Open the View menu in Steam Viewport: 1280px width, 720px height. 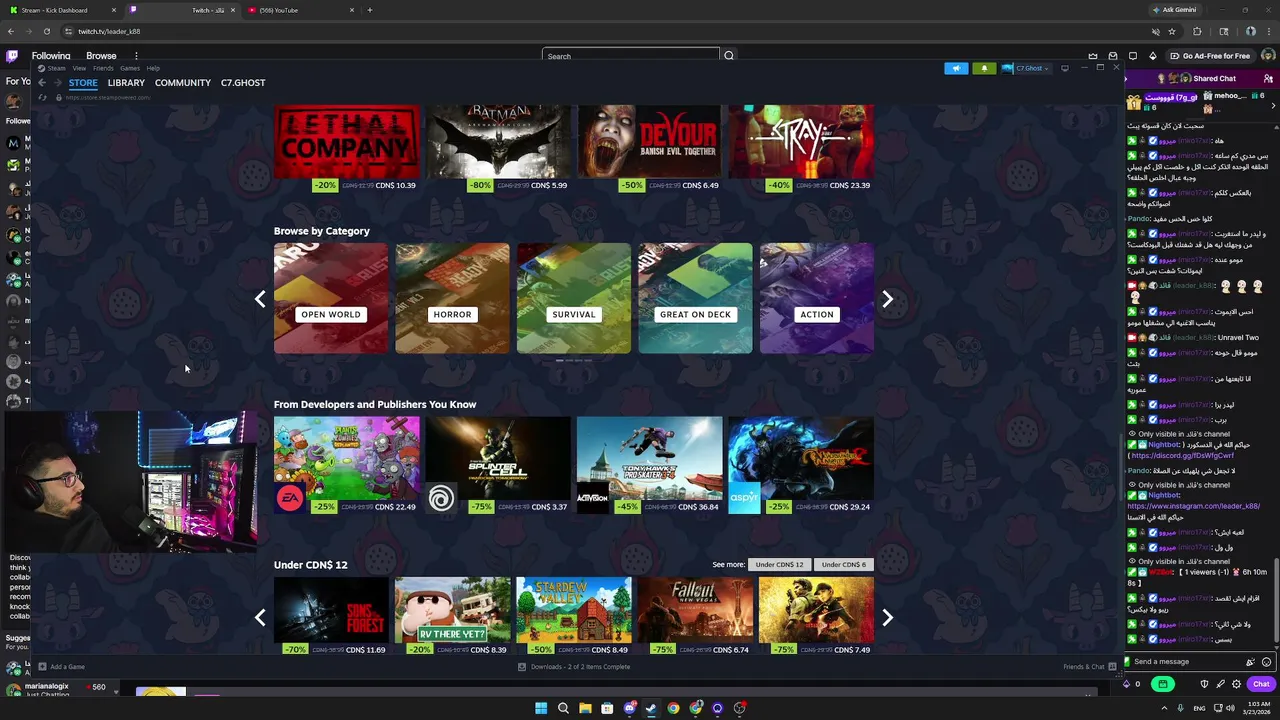(79, 68)
